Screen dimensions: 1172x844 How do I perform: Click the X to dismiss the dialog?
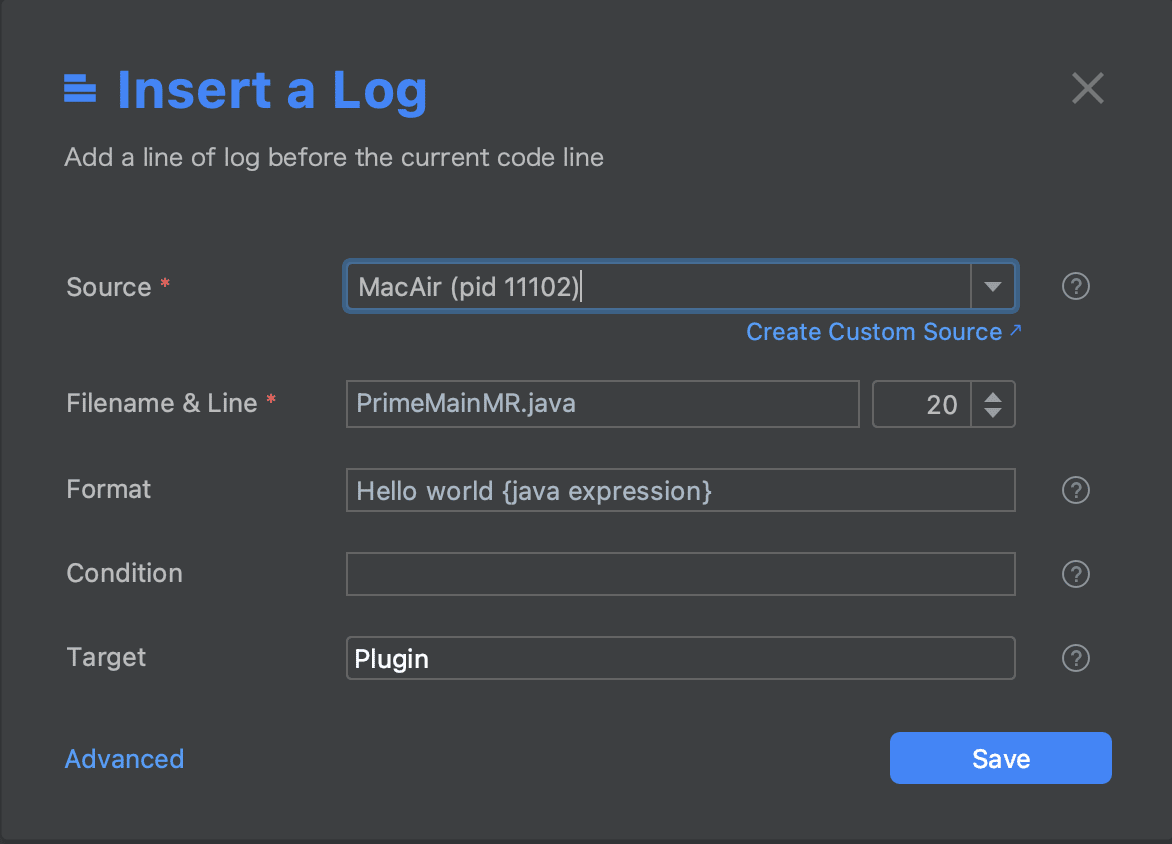coord(1087,89)
